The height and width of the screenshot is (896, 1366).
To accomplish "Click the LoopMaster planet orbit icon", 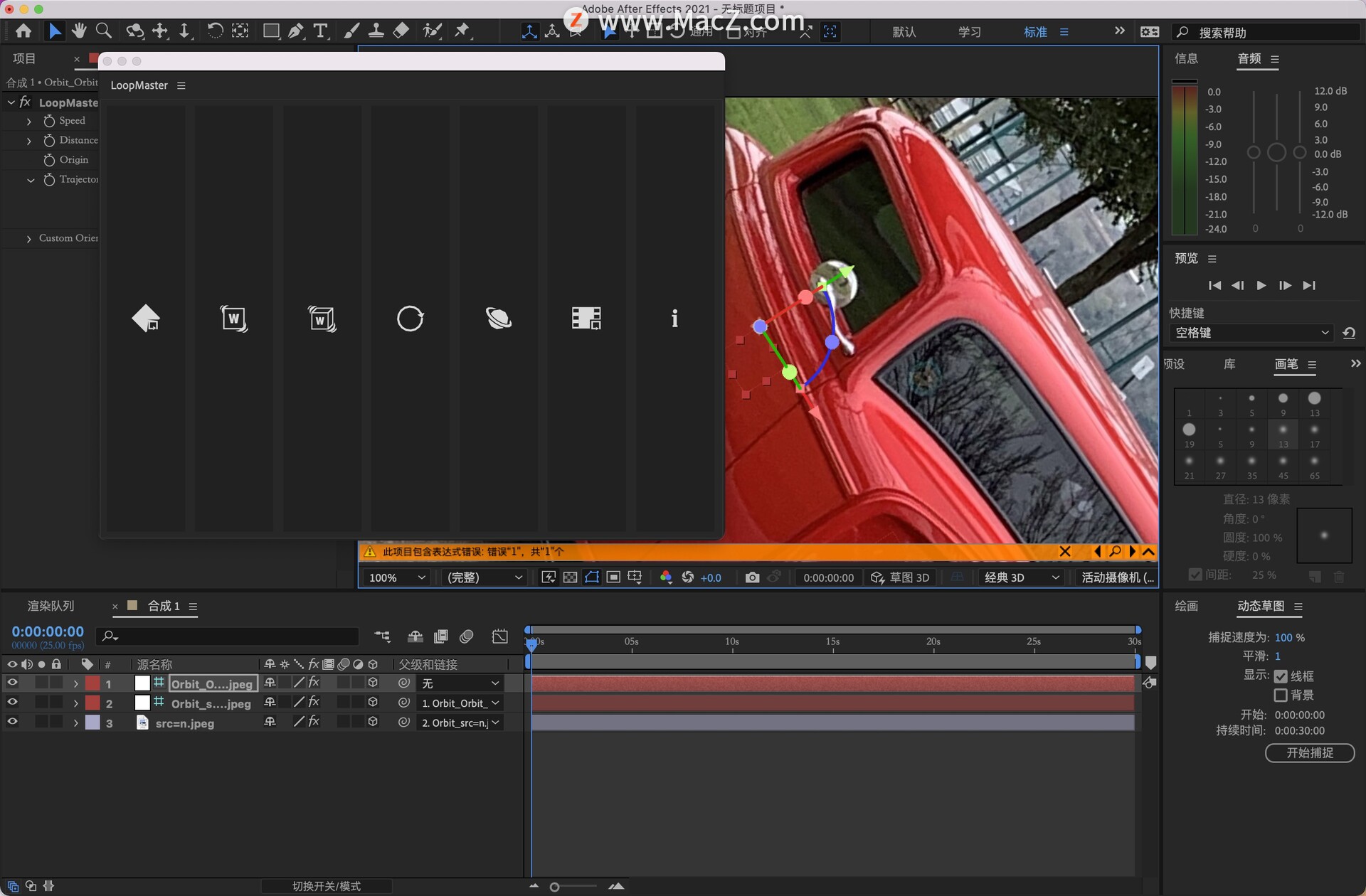I will (498, 318).
